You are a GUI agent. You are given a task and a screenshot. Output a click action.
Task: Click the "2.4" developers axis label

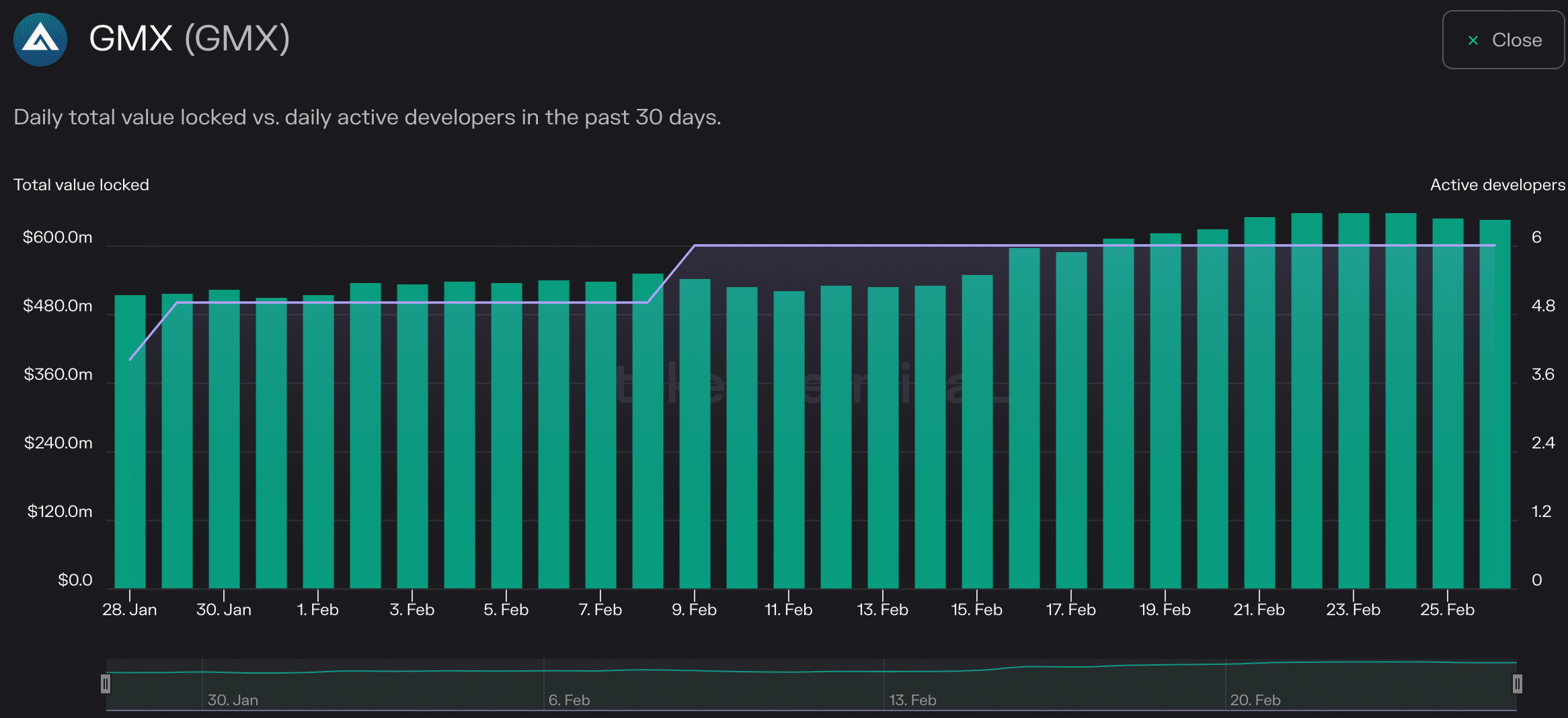(x=1543, y=443)
